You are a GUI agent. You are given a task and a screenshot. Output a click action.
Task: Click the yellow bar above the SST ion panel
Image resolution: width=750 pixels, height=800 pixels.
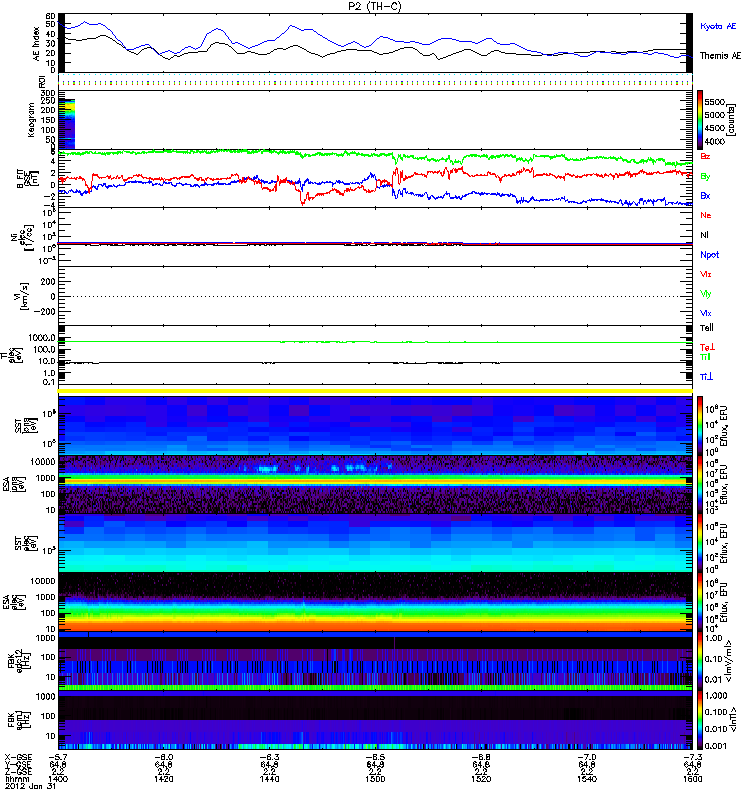pyautogui.click(x=375, y=391)
